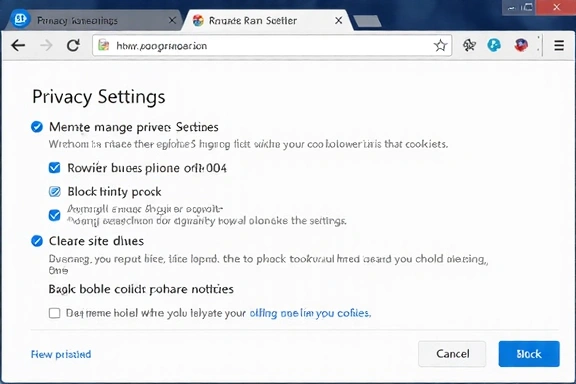Click the first black extension icon
The width and height of the screenshot is (576, 384).
[x=469, y=45]
